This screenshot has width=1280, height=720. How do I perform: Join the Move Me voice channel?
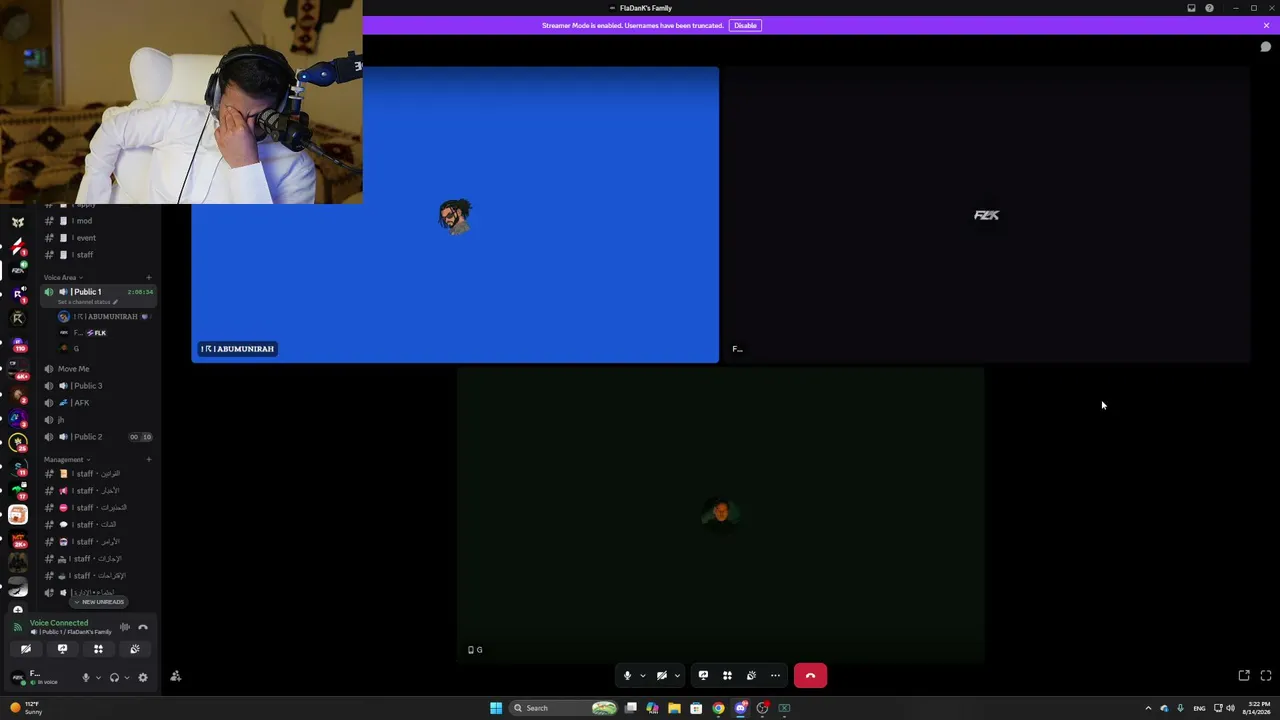coord(98,369)
